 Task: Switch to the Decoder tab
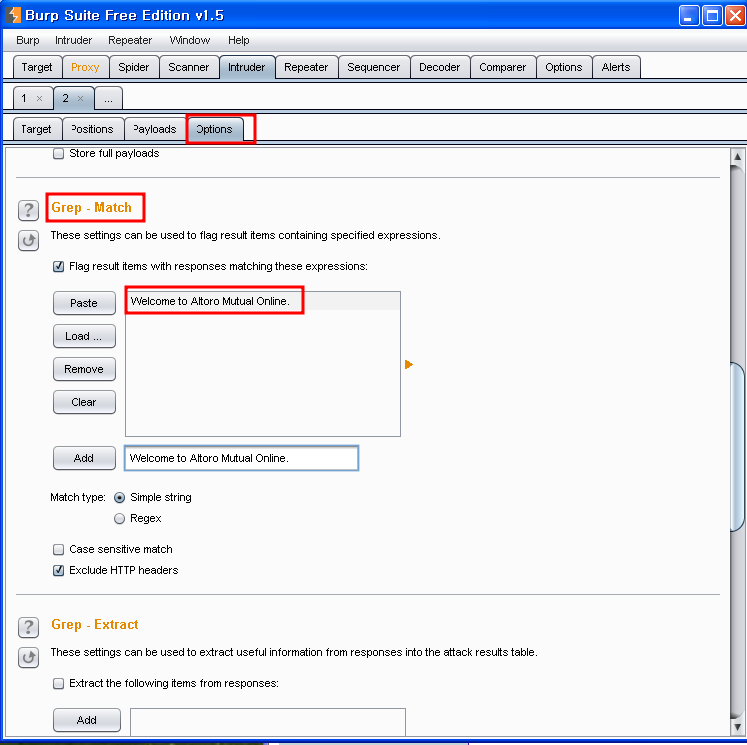440,67
